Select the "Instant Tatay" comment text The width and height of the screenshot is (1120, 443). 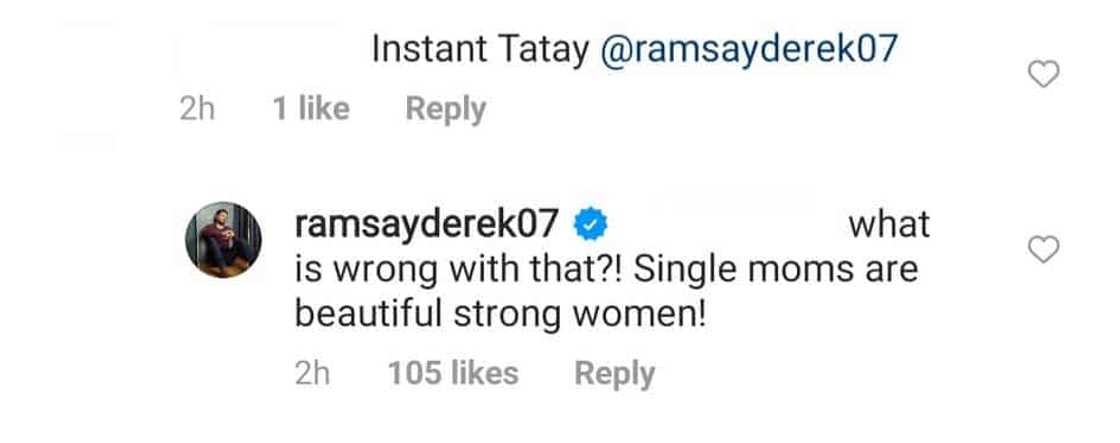coord(479,51)
